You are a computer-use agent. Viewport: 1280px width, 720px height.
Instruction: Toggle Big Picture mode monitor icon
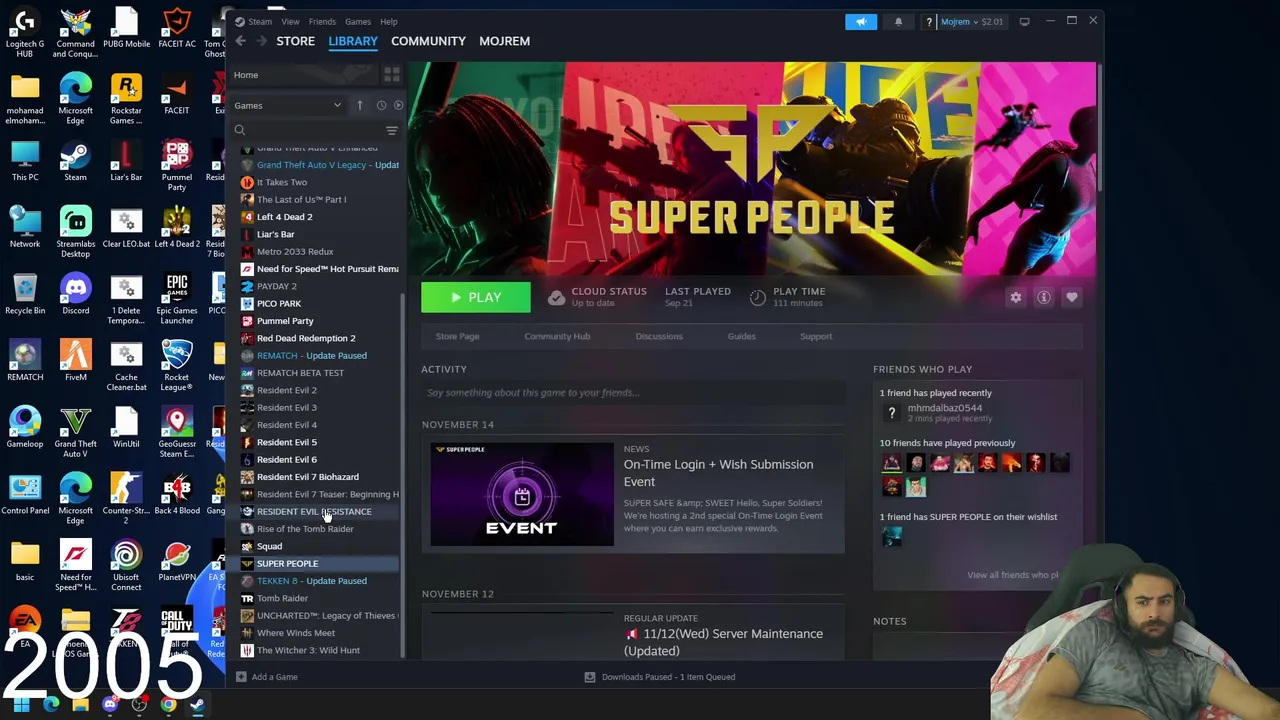tap(1024, 21)
